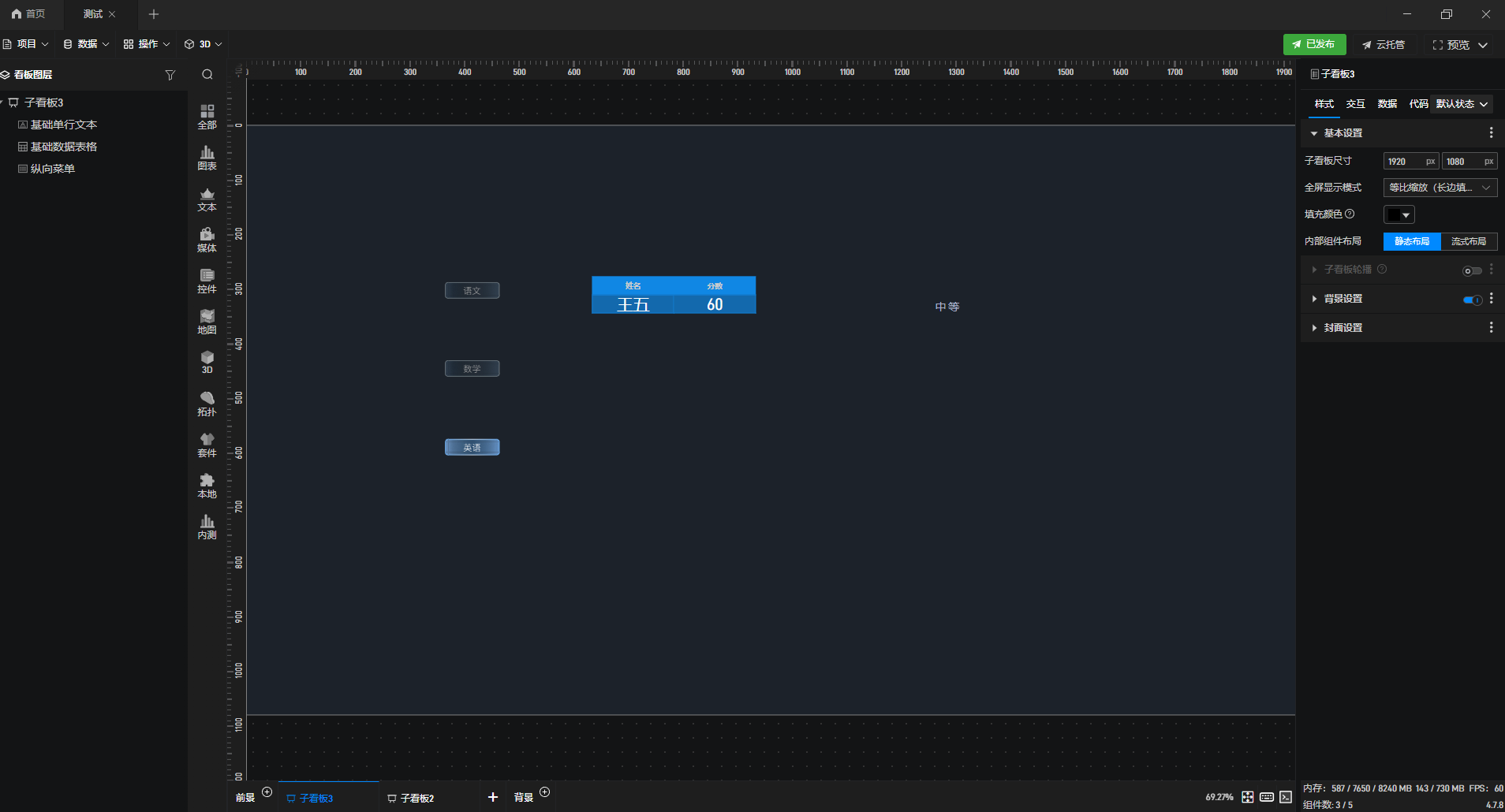Open the 填充颜色 black color swatch

pos(1399,214)
